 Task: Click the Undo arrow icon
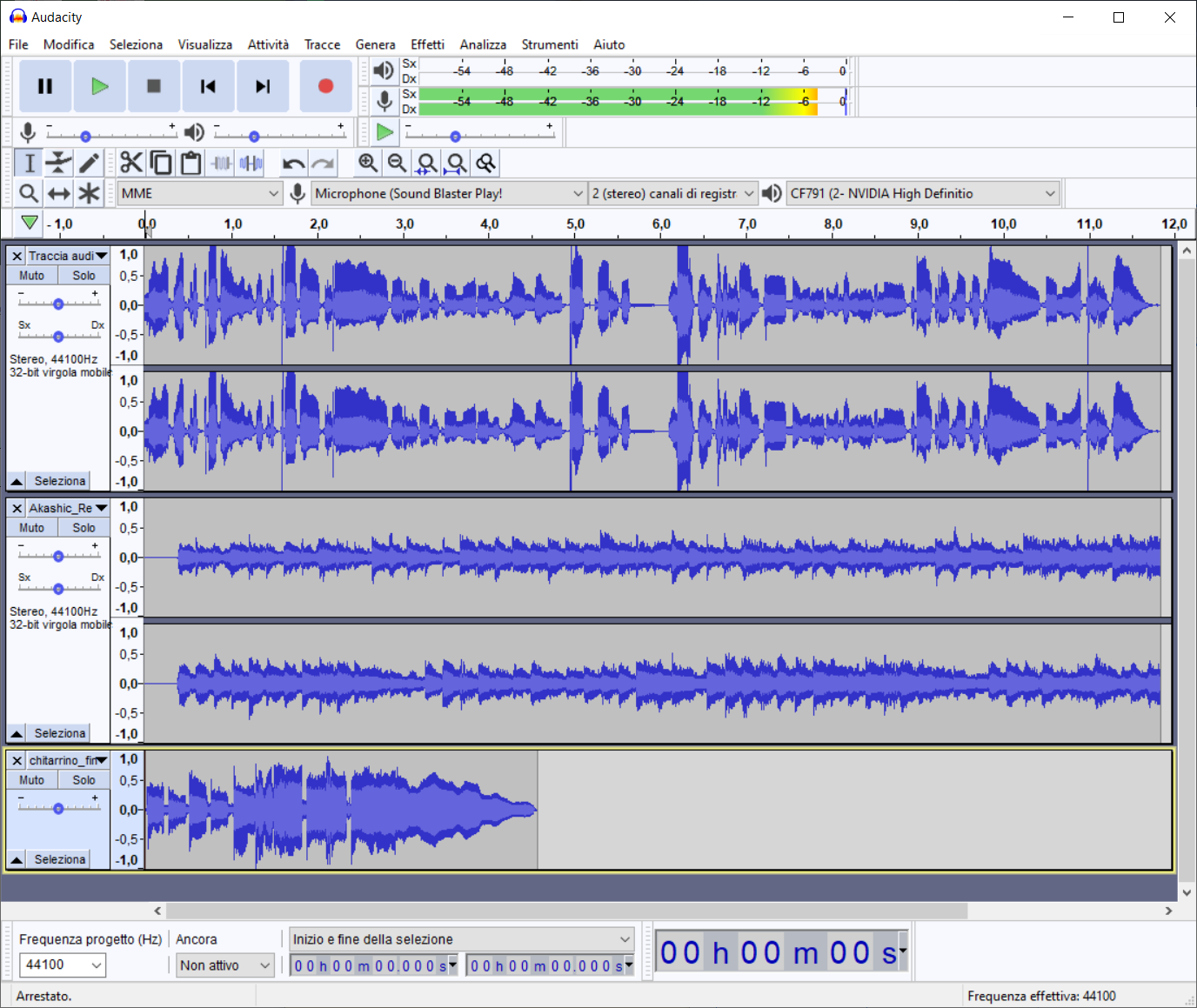point(293,164)
